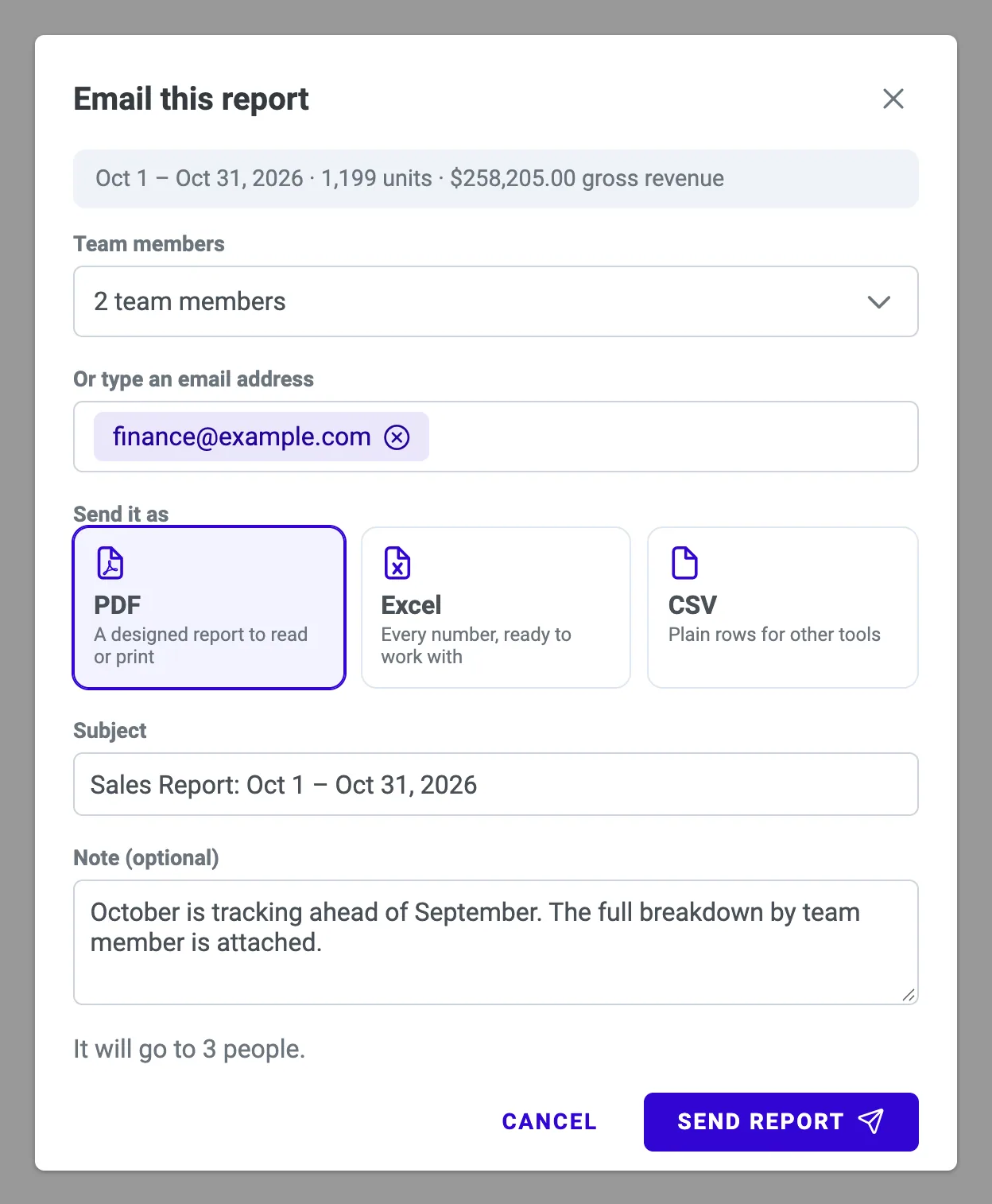Click inside the Note textarea

click(x=496, y=942)
